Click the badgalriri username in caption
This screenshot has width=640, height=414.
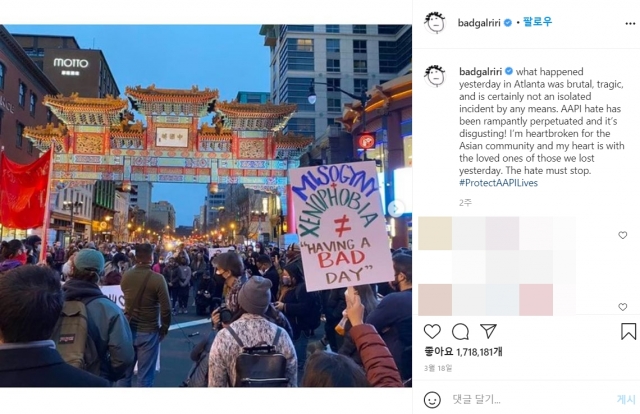tap(480, 72)
